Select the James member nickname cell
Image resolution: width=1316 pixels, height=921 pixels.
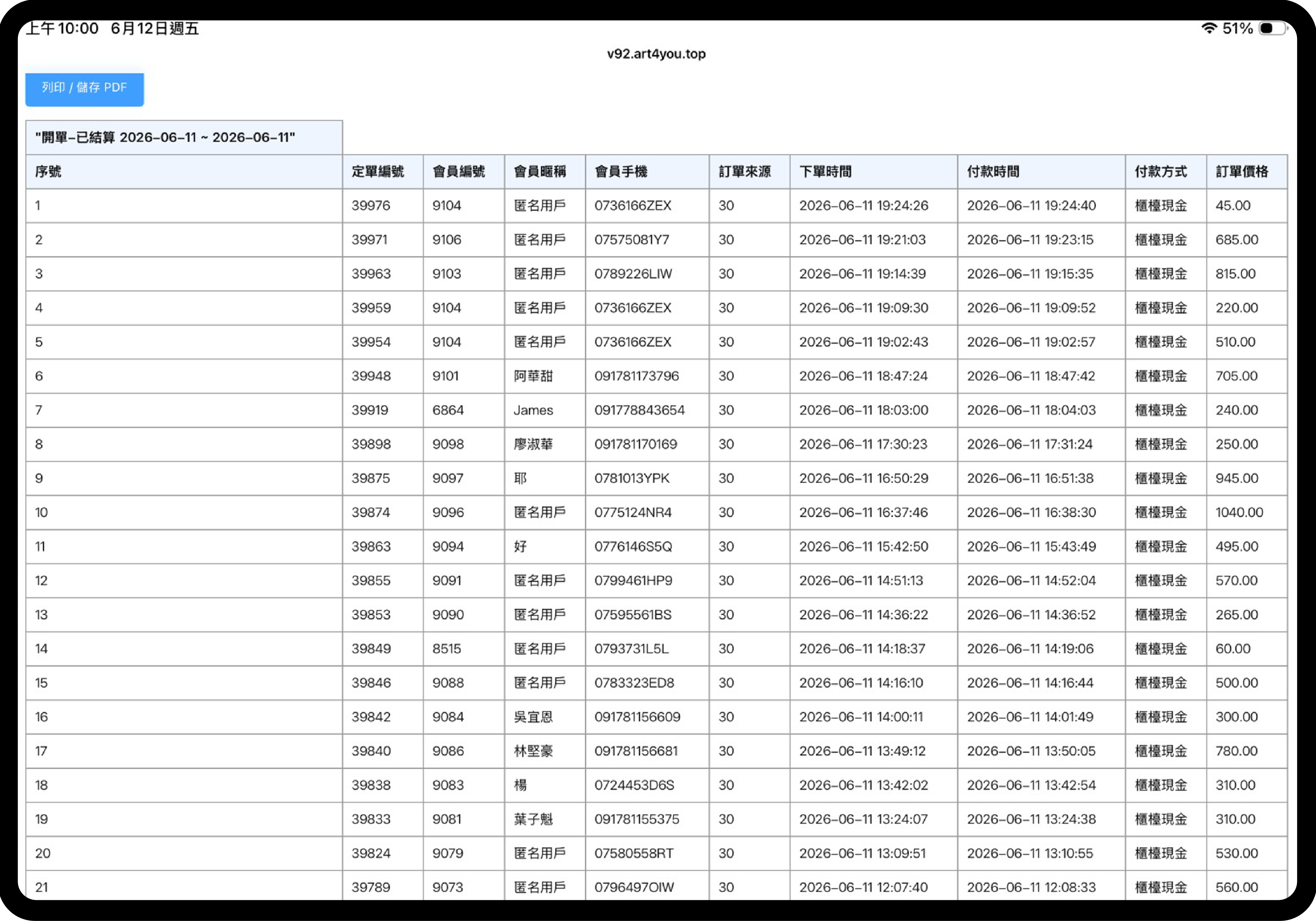tap(545, 410)
